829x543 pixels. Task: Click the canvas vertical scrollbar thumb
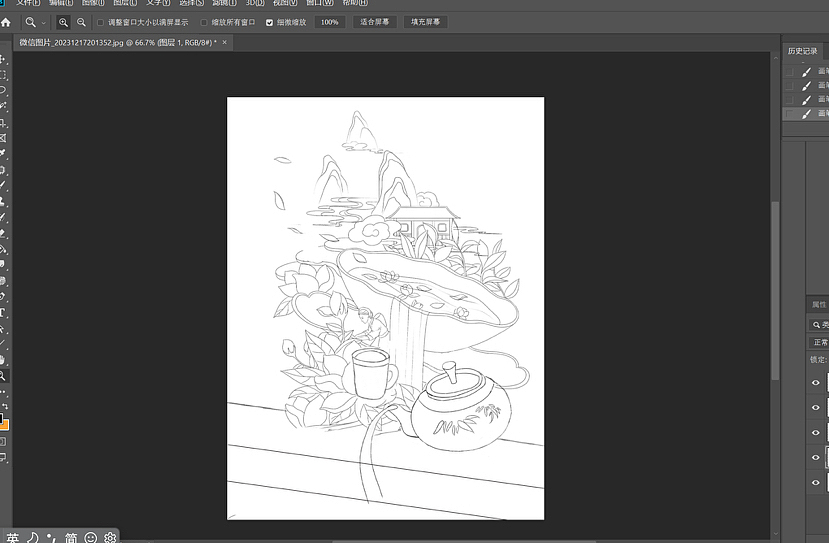point(775,290)
